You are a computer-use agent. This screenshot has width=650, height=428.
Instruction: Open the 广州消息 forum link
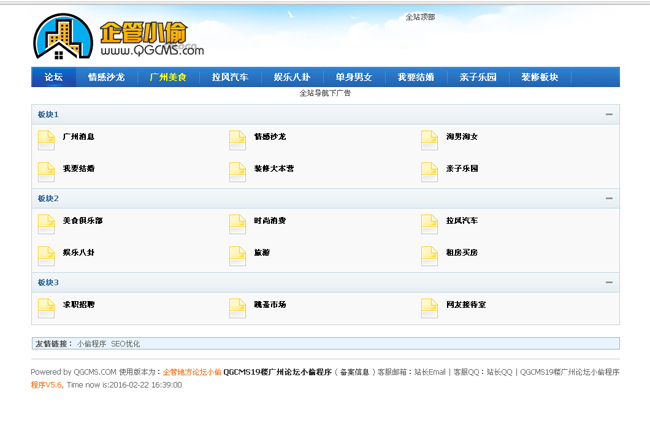coord(79,136)
